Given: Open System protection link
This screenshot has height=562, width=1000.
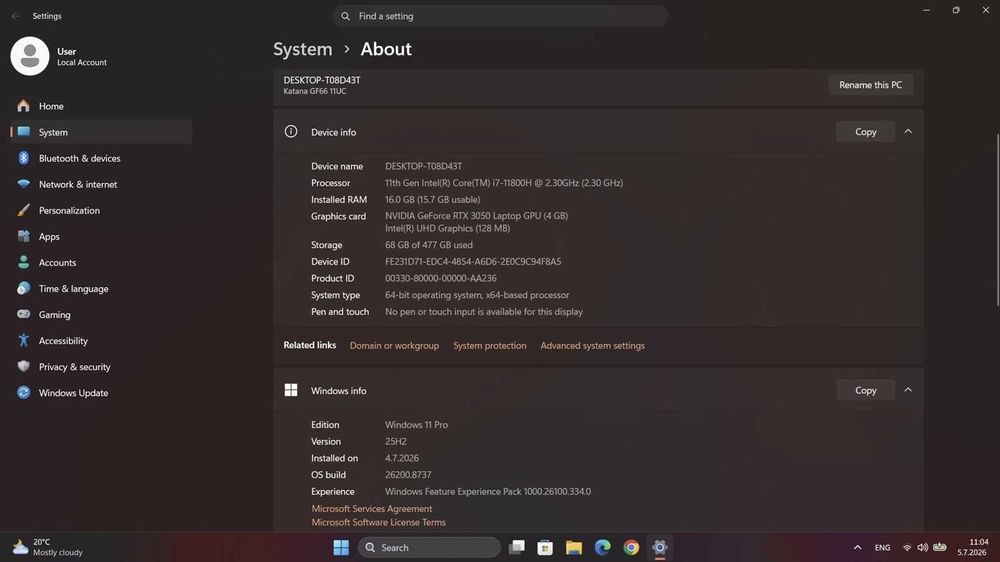Looking at the screenshot, I should click(x=490, y=345).
